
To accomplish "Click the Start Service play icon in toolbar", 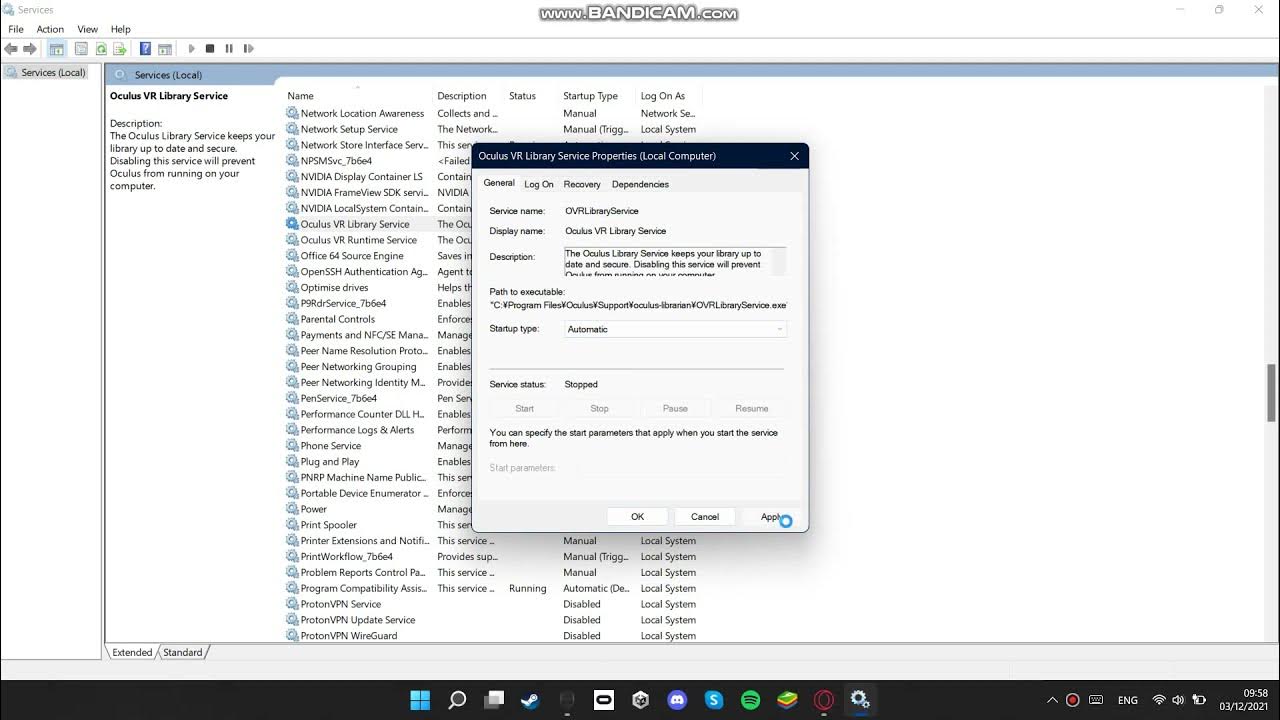I will (x=191, y=48).
